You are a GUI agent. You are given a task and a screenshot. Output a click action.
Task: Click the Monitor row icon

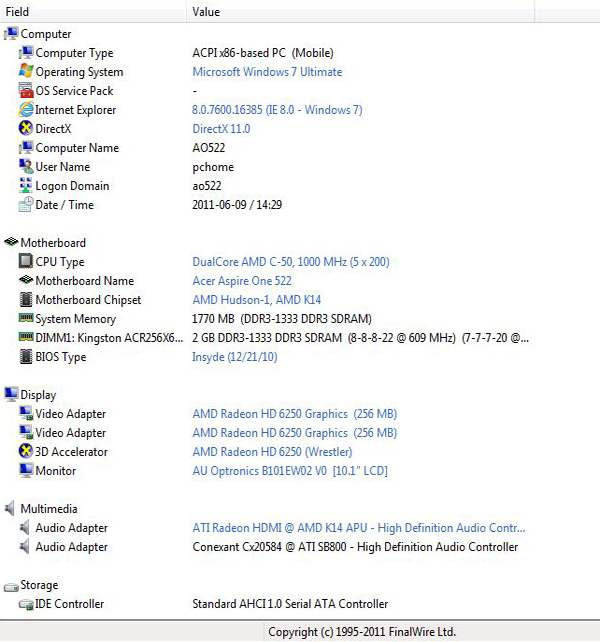tap(26, 470)
